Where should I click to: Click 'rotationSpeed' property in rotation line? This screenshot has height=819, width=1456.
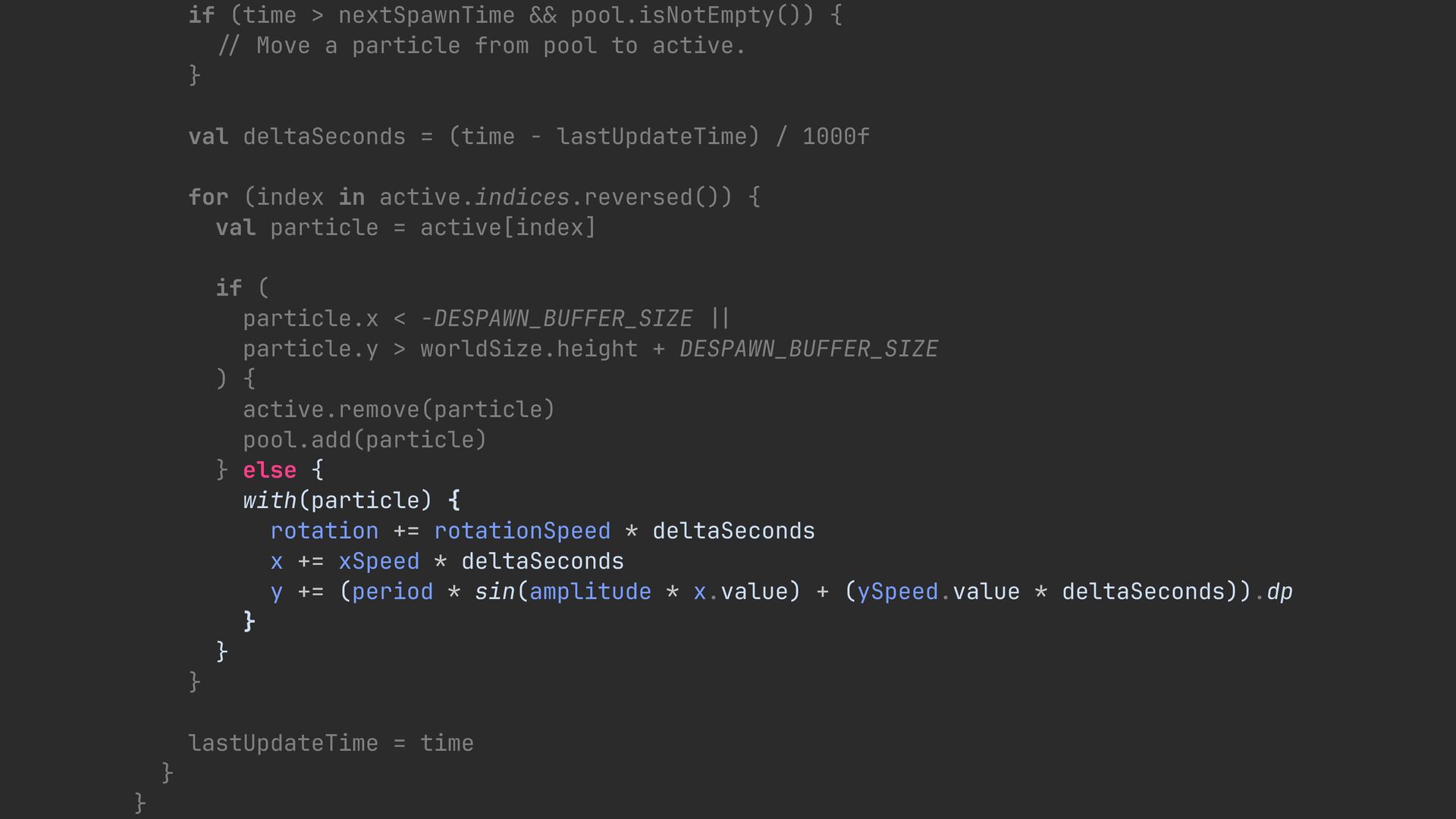coord(522,531)
